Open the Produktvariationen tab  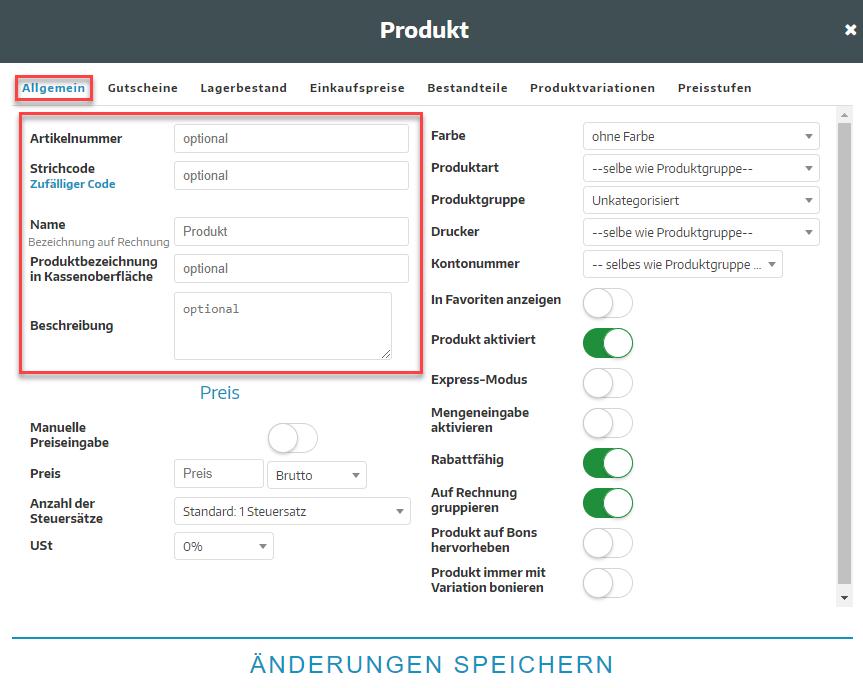coord(592,88)
